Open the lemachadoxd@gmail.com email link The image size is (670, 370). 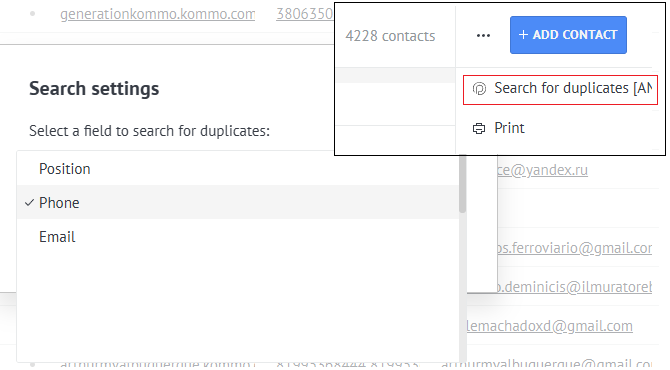550,326
